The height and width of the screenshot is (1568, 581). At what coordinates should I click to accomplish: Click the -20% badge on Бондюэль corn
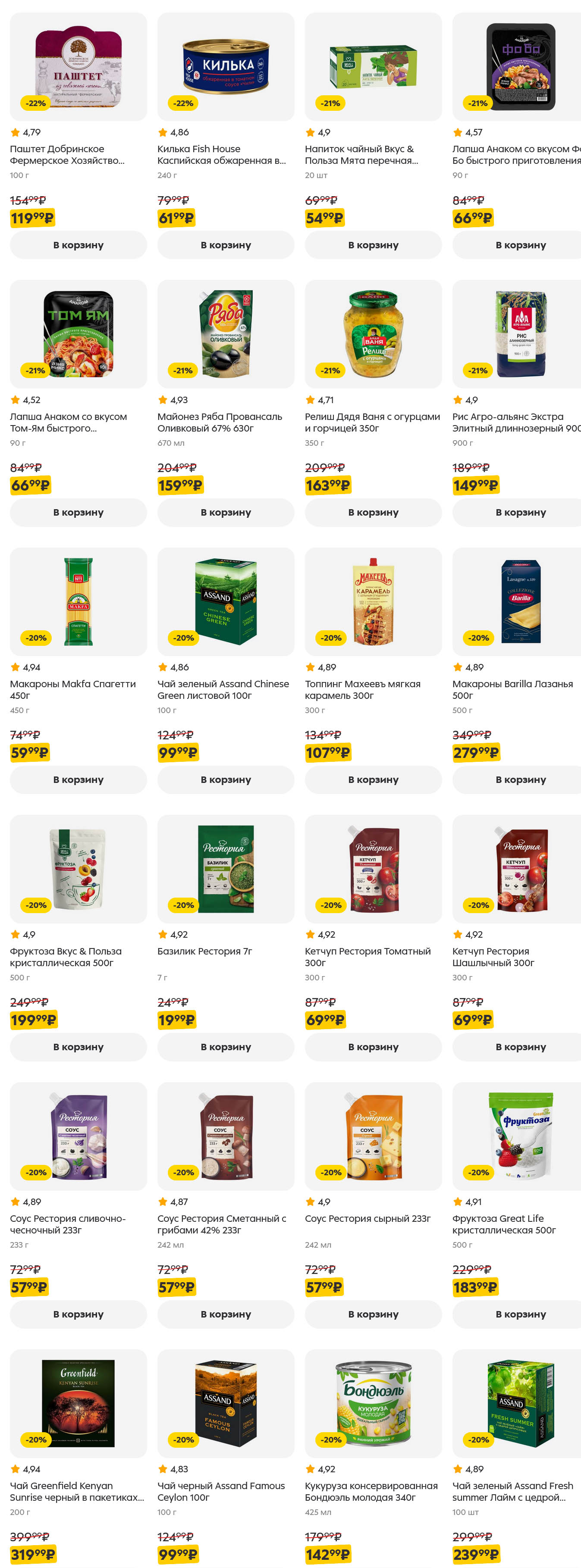click(x=331, y=1440)
